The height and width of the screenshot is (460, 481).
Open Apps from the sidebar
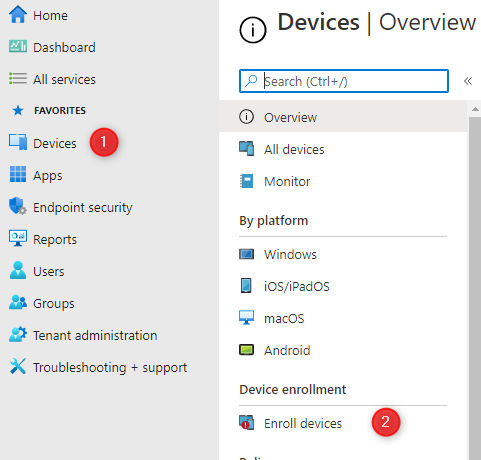[x=48, y=176]
